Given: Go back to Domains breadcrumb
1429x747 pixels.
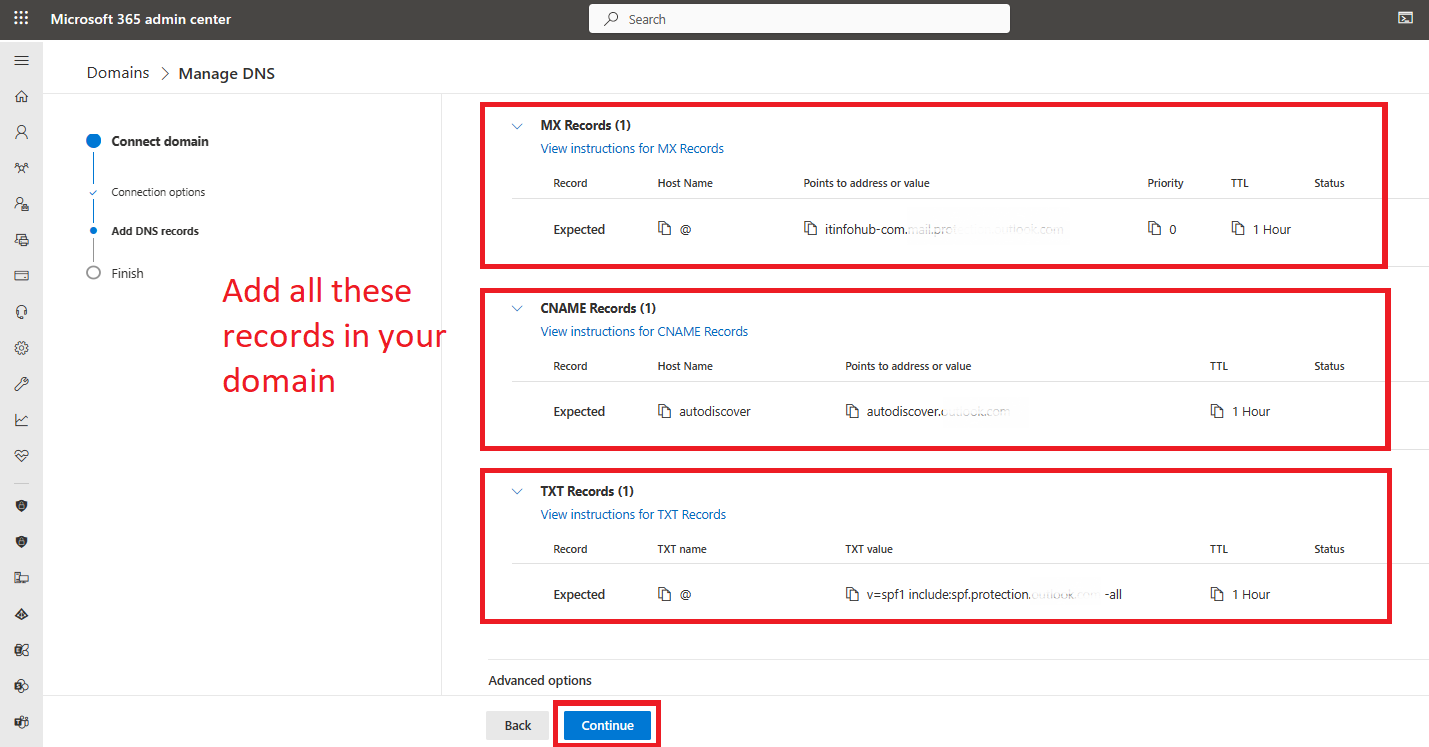Looking at the screenshot, I should [118, 72].
